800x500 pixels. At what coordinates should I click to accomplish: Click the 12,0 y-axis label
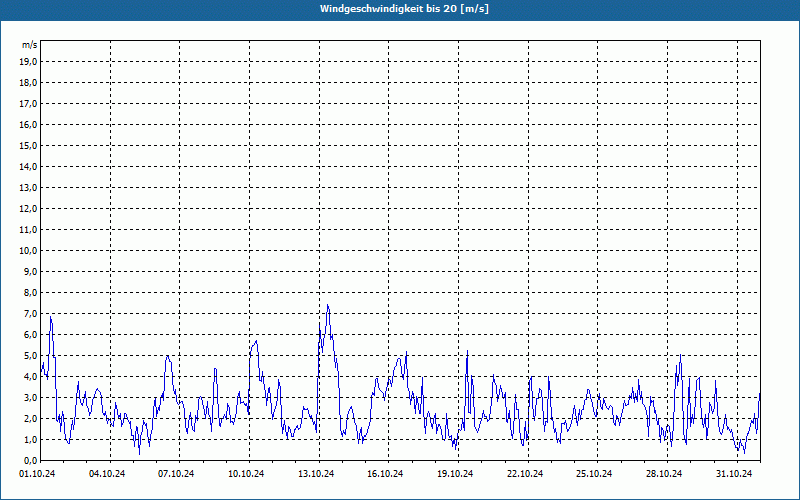29,208
